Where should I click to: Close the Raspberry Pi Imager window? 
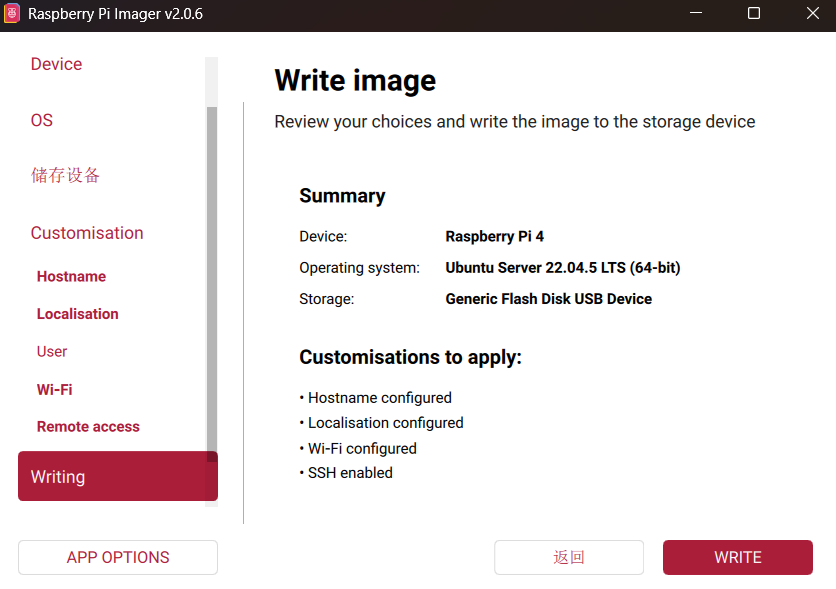(x=812, y=14)
